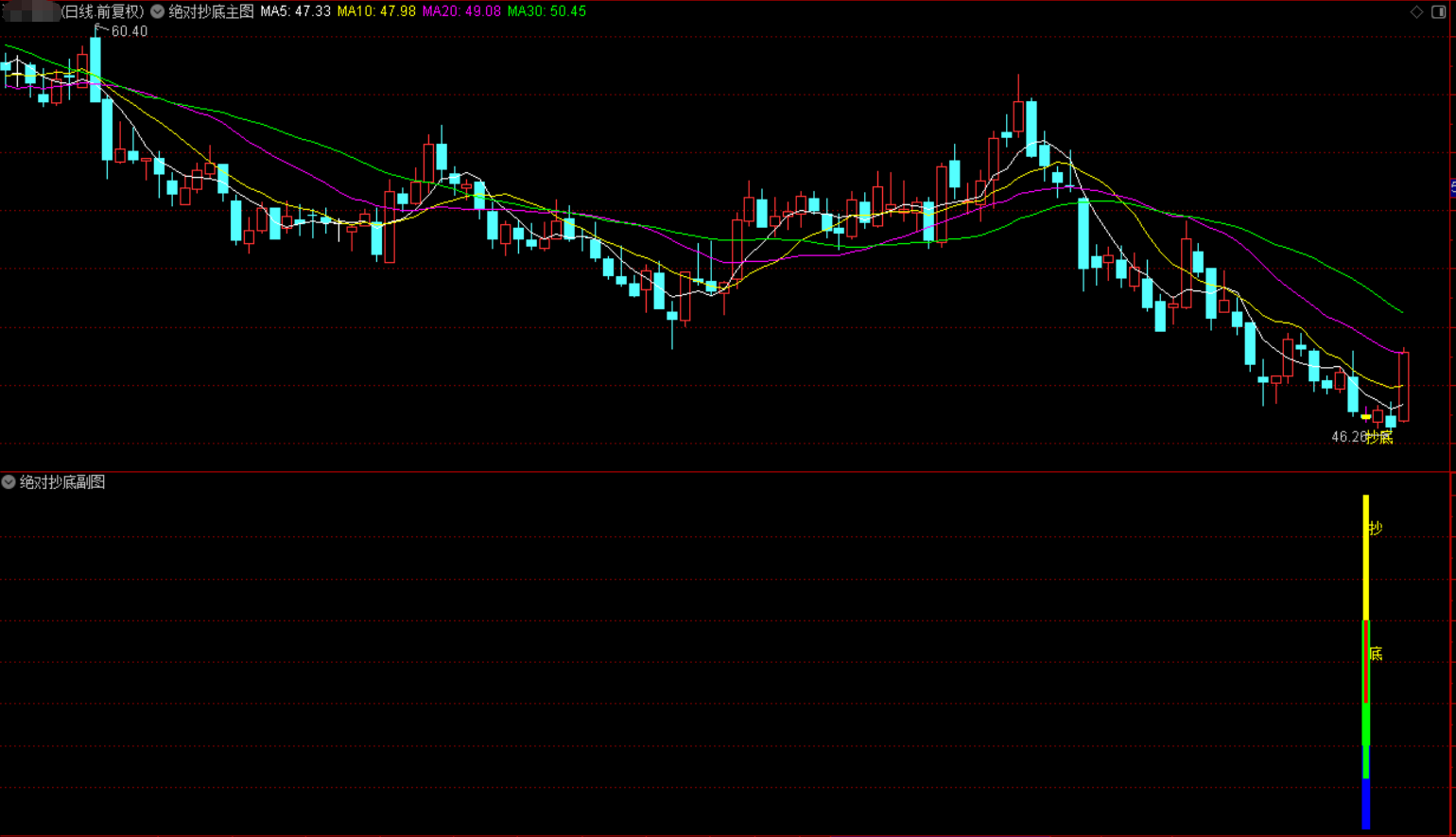Click the yellow 抄 label in sub-chart
Viewport: 1456px width, 837px height.
(1376, 529)
